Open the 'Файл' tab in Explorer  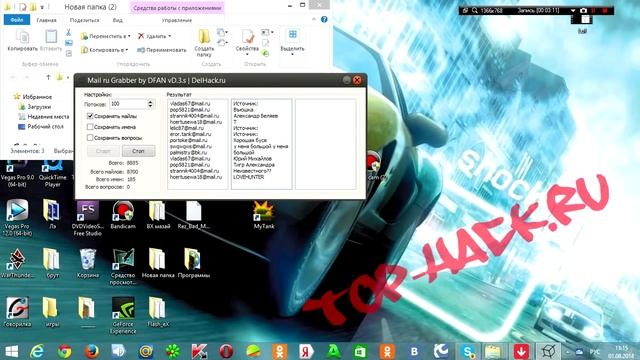coord(17,20)
